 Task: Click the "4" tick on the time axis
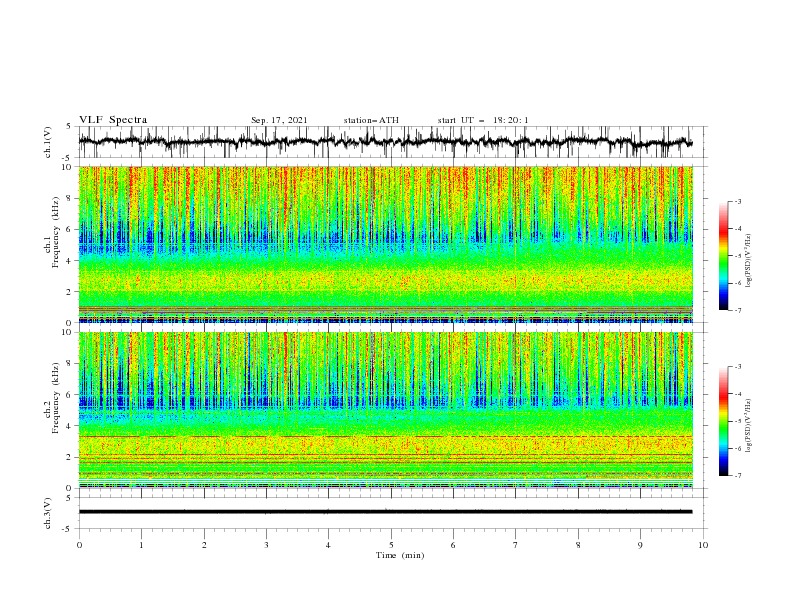328,545
